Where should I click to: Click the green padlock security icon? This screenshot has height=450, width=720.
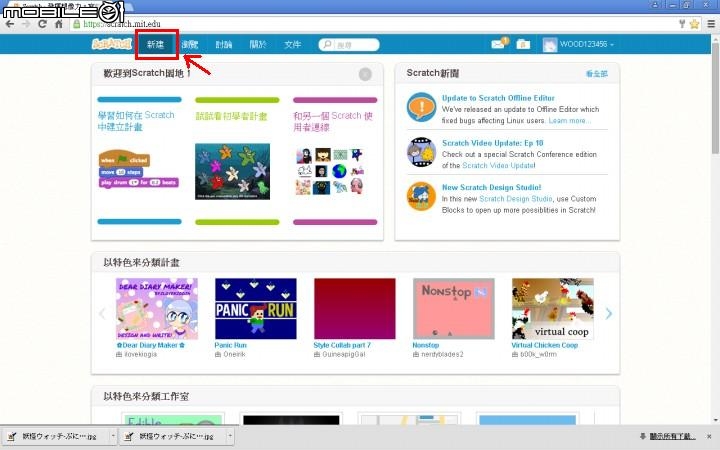[x=77, y=24]
